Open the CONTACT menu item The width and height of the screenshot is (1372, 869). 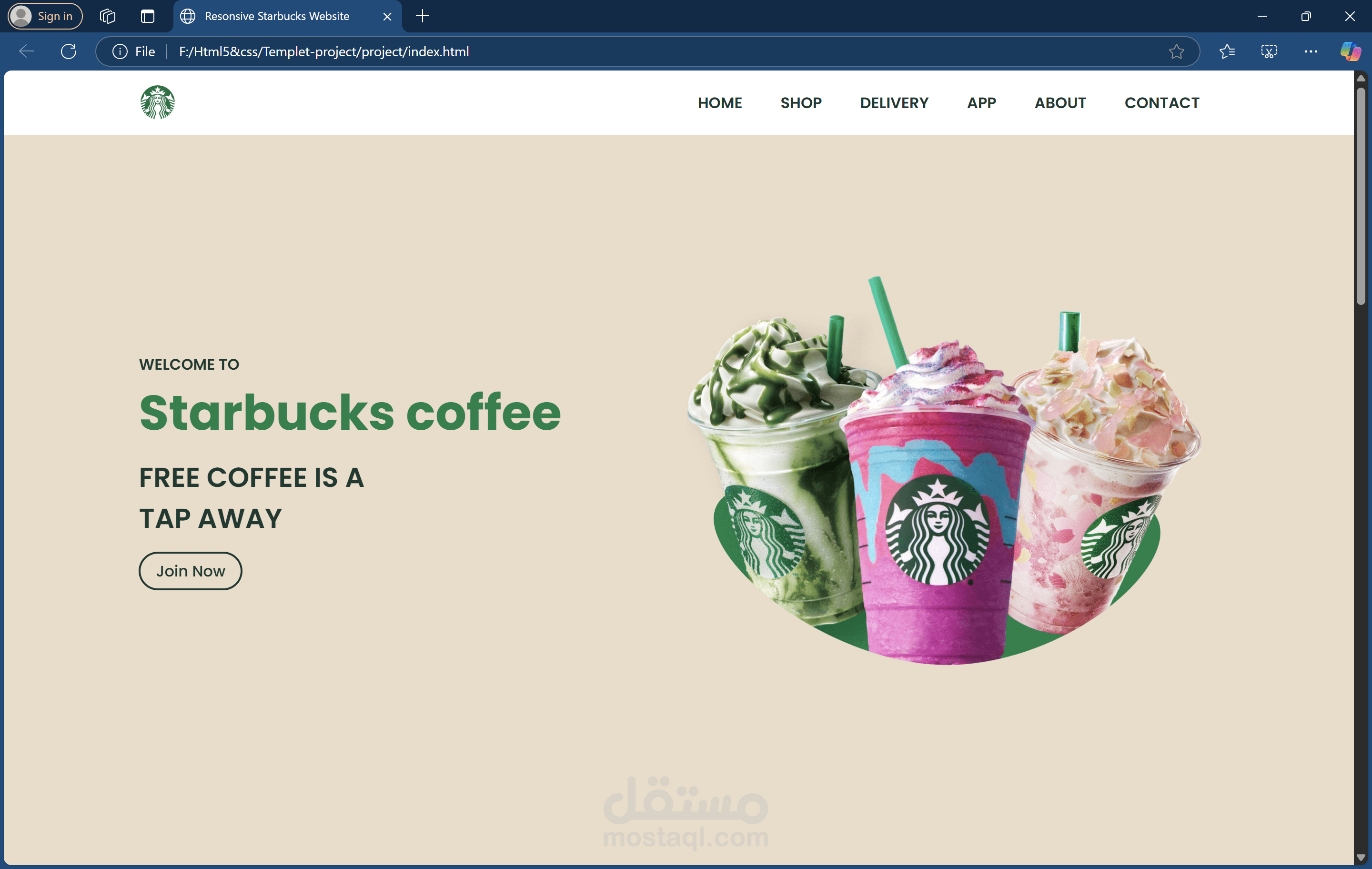tap(1162, 102)
